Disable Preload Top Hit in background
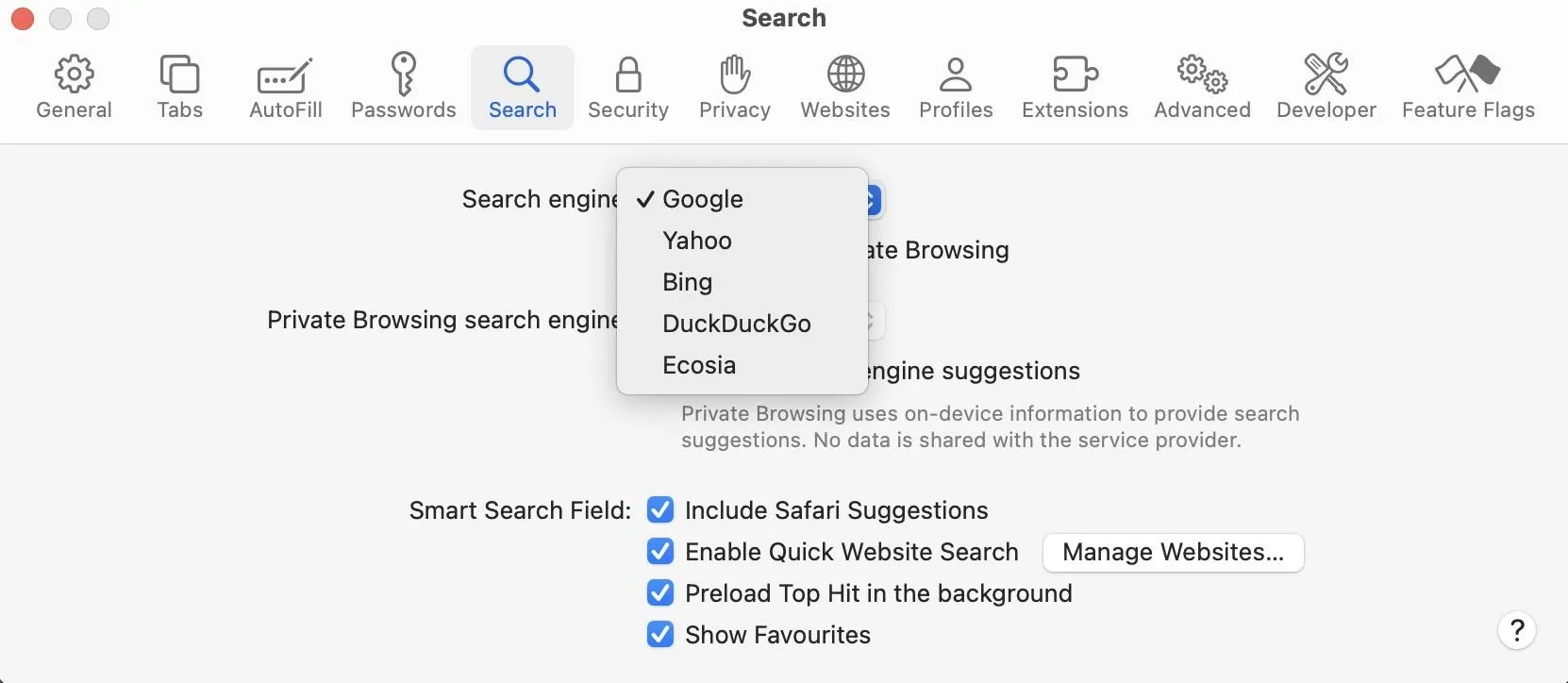Screen dimensions: 1568x683 (660, 593)
